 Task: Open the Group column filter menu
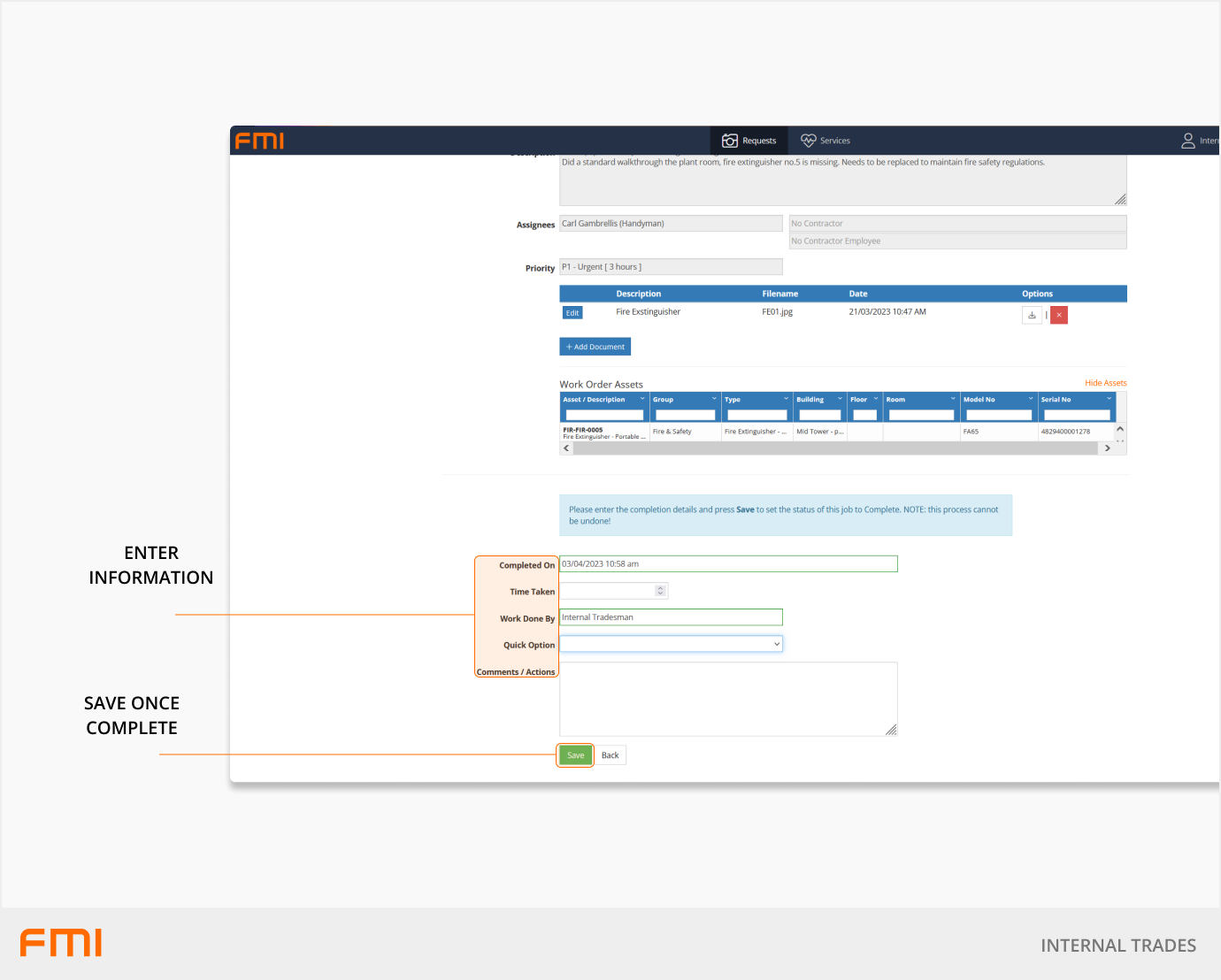tap(714, 399)
